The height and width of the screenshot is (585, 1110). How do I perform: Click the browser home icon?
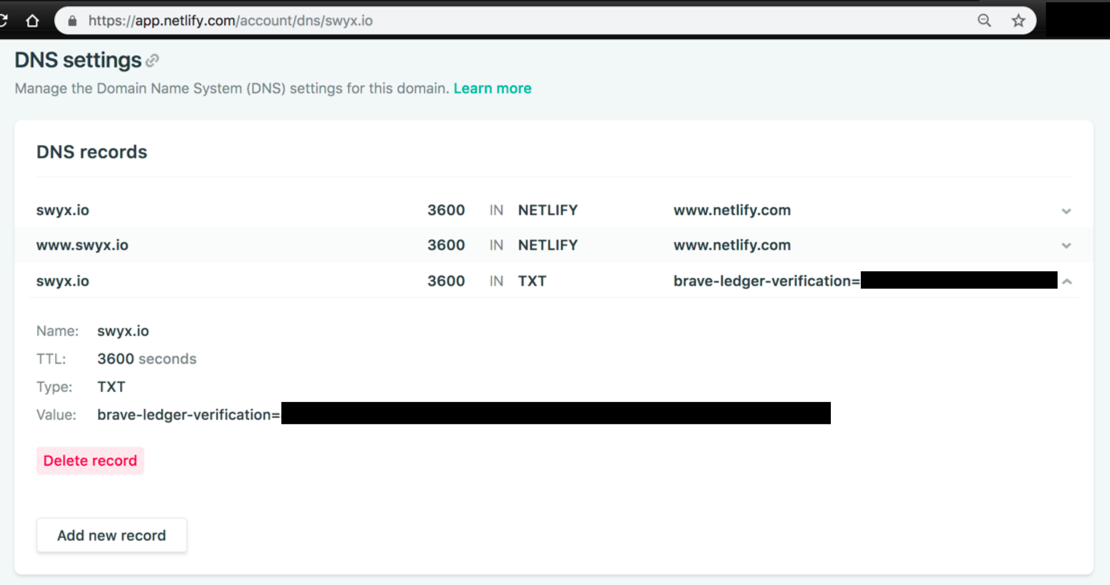click(33, 20)
